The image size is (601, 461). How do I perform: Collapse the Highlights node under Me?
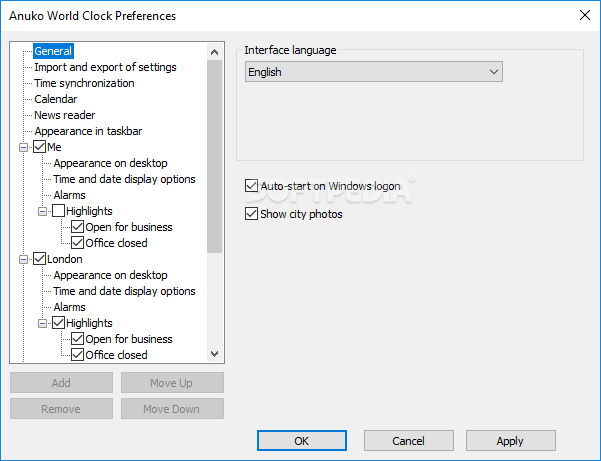tap(43, 212)
